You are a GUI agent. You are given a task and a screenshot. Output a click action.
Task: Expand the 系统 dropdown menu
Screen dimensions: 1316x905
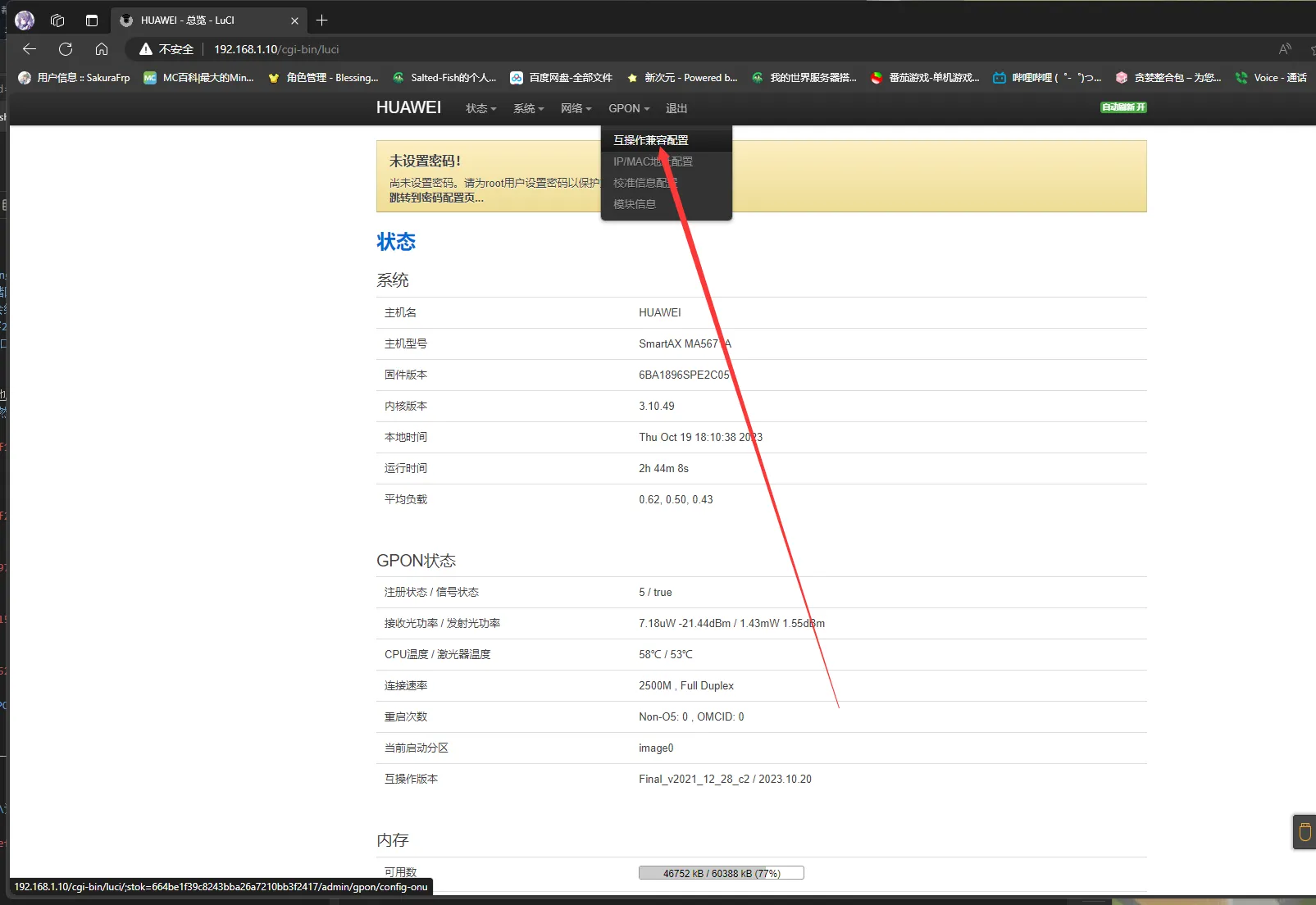(528, 108)
